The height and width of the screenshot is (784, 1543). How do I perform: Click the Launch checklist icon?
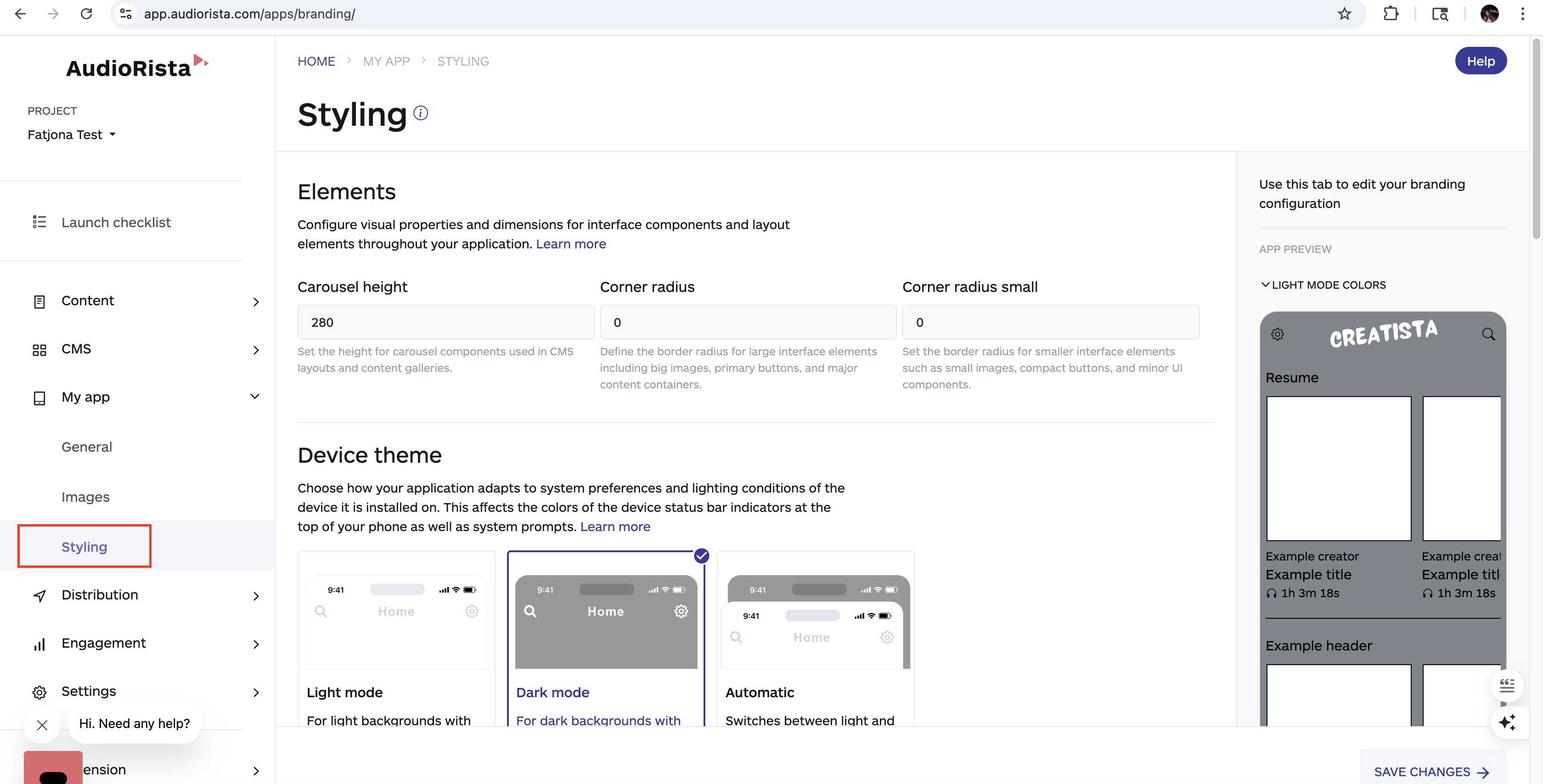tap(39, 222)
